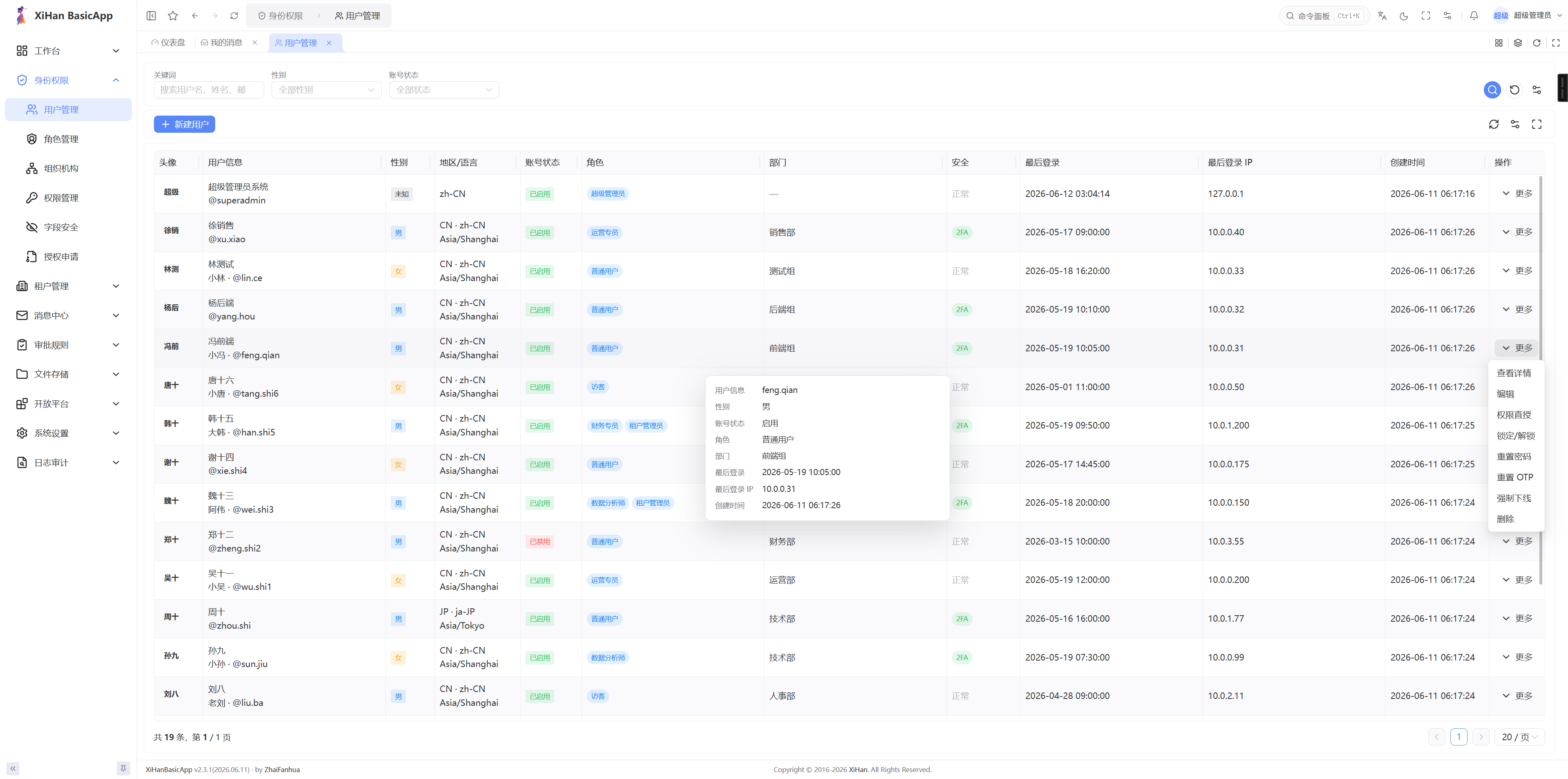Refresh the current tab with the tab bar icon

coord(1536,42)
